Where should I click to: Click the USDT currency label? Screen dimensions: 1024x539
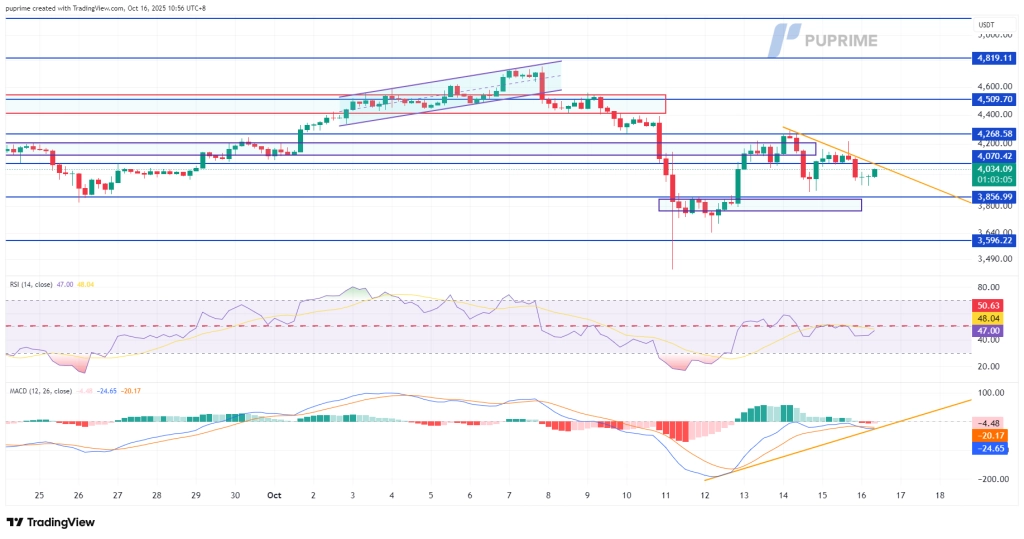tap(988, 25)
